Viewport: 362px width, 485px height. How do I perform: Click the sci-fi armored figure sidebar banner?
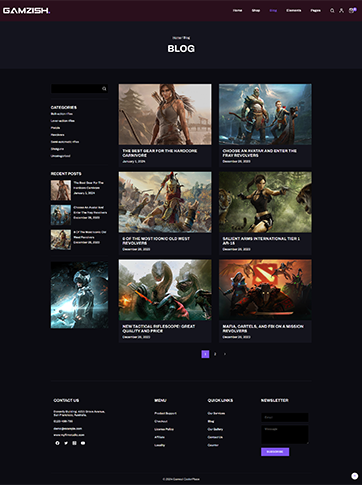[x=79, y=295]
